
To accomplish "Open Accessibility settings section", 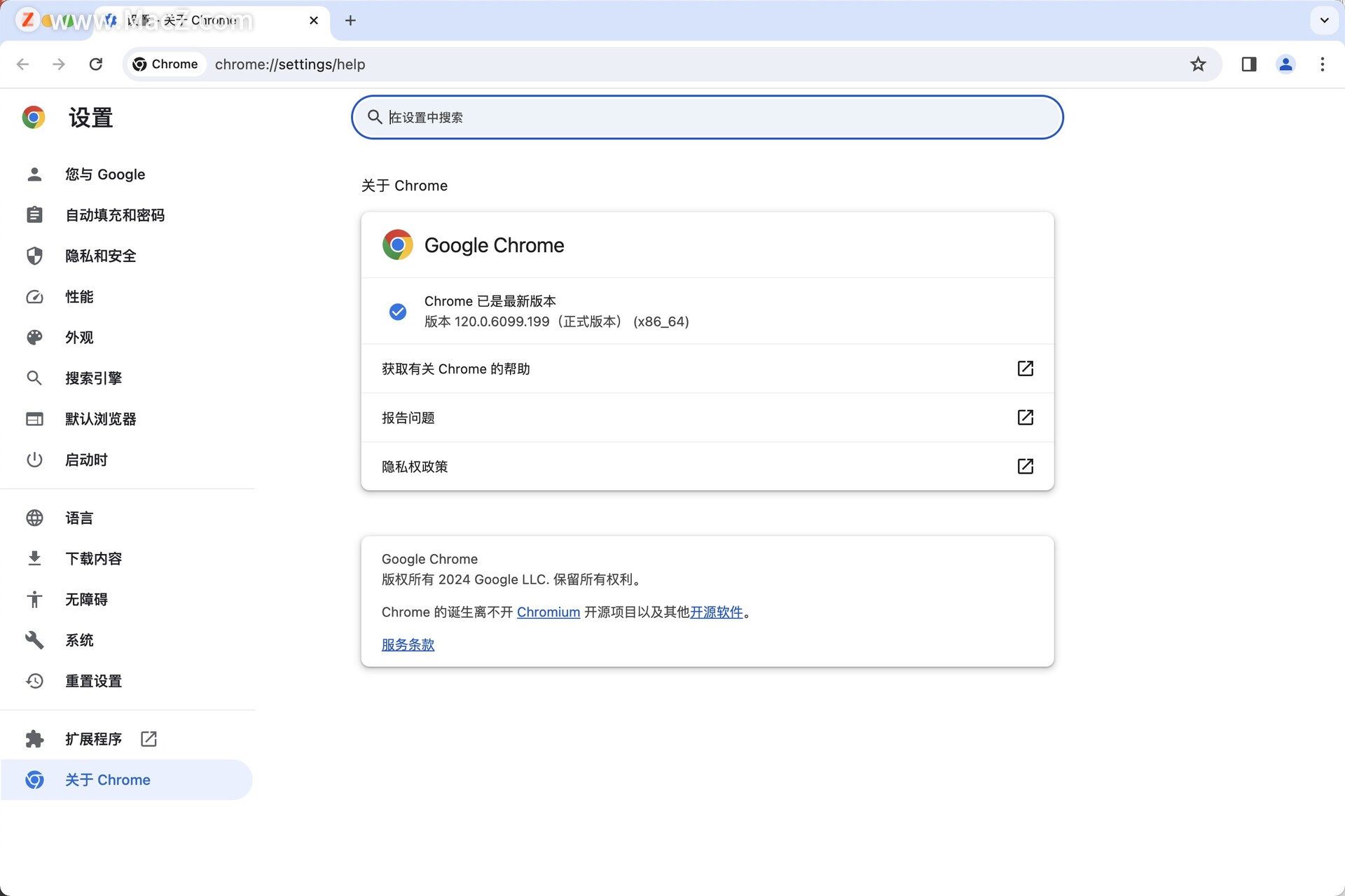I will click(x=86, y=599).
